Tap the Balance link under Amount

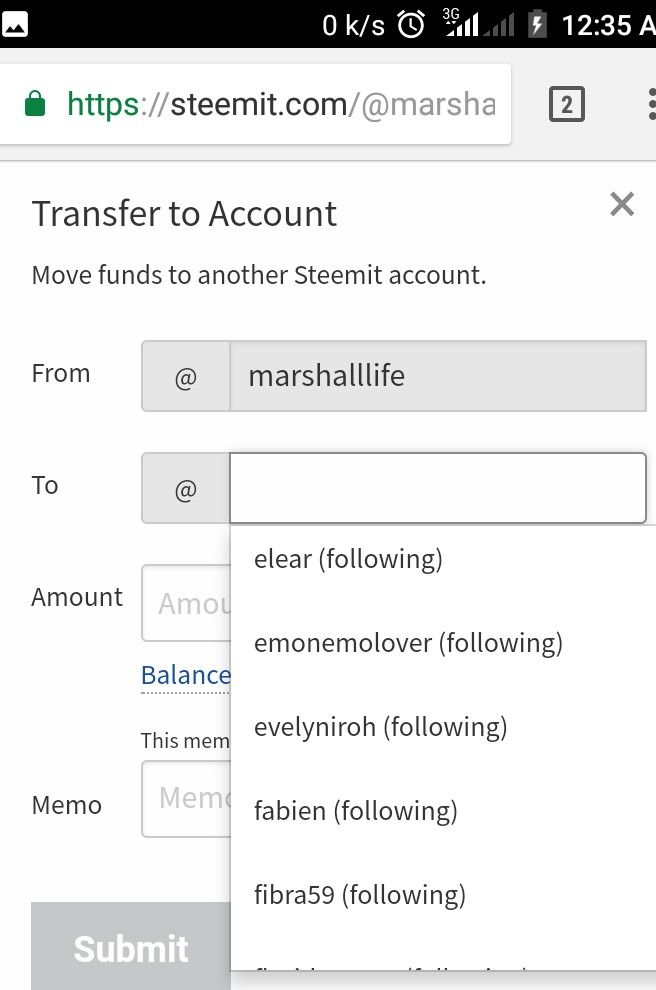186,675
